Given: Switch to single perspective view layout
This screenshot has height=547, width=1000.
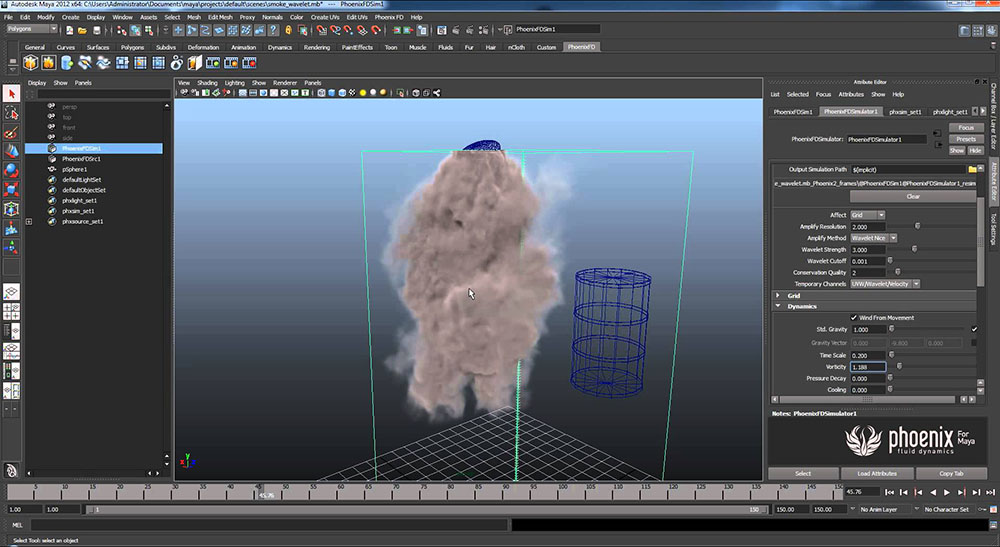Looking at the screenshot, I should (11, 292).
